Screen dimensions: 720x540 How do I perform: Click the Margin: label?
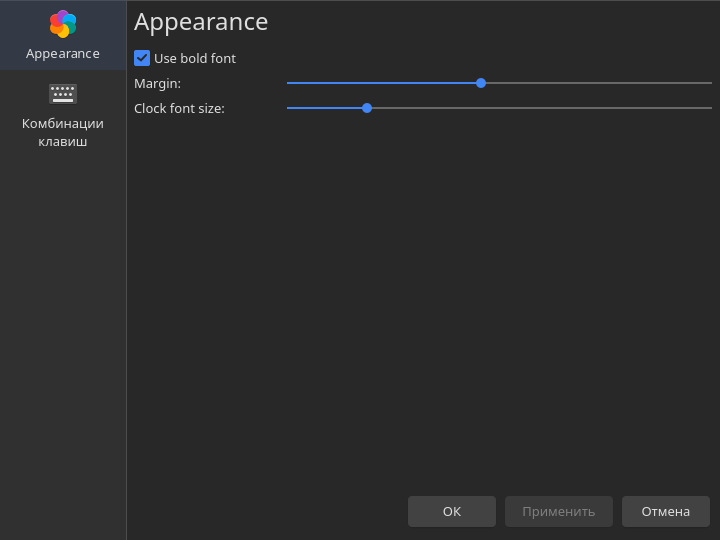point(158,84)
